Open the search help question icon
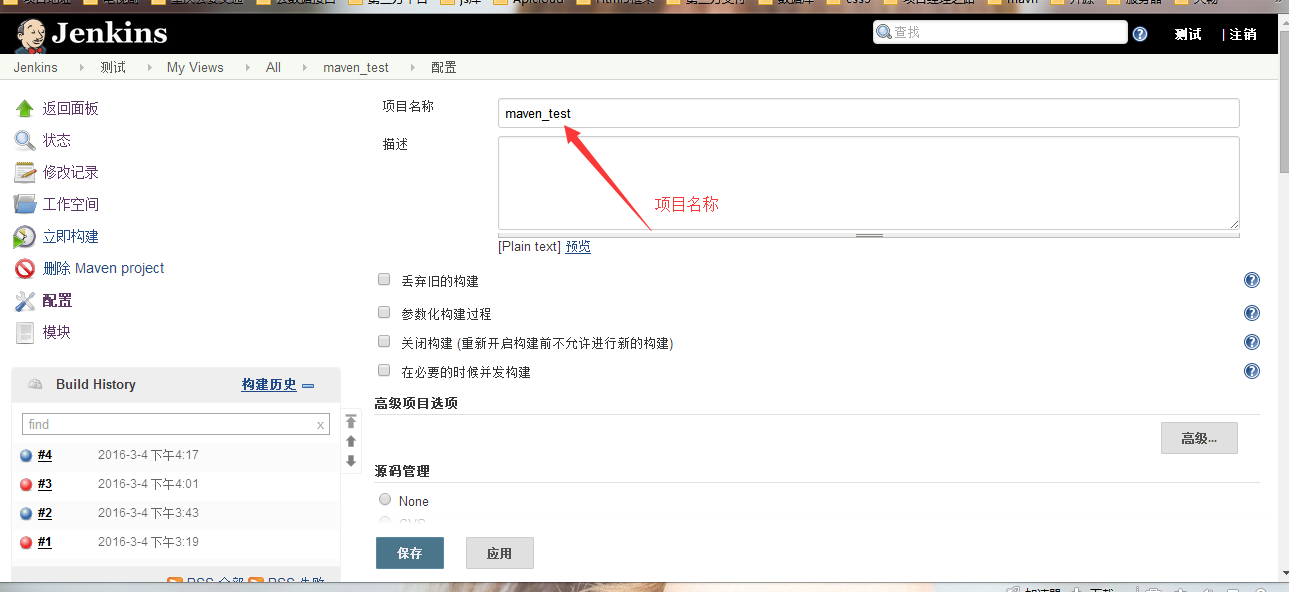The image size is (1289, 592). point(1140,34)
